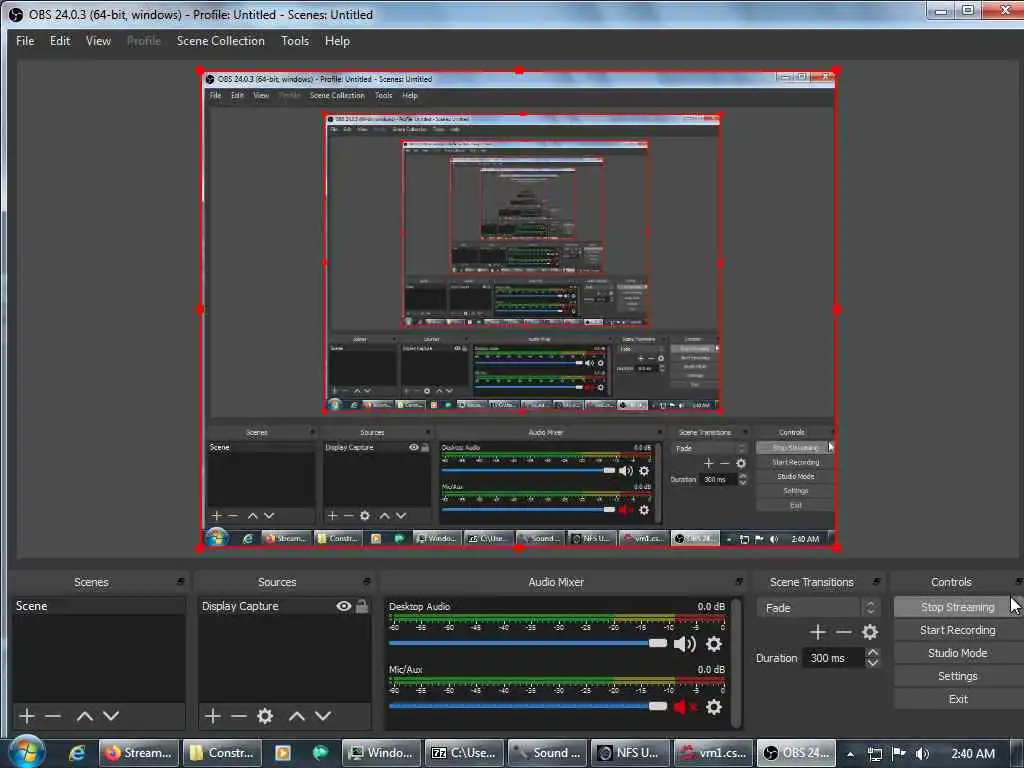1024x768 pixels.
Task: Open the Tools menu
Action: [x=295, y=40]
